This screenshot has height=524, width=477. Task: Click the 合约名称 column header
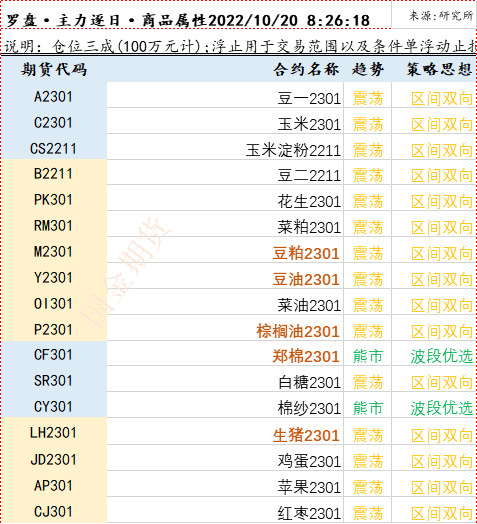click(225, 70)
